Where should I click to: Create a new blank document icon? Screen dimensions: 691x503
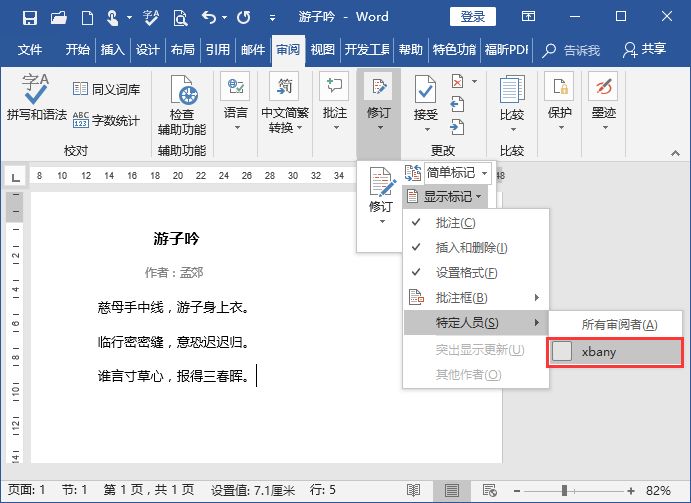pyautogui.click(x=87, y=18)
